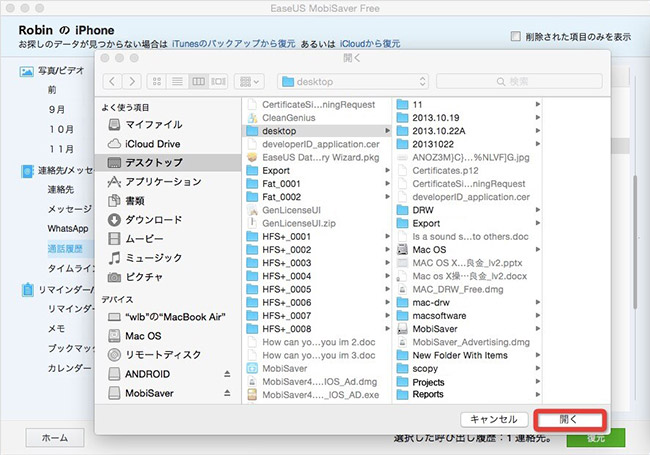Expand the folder named 11

click(538, 104)
